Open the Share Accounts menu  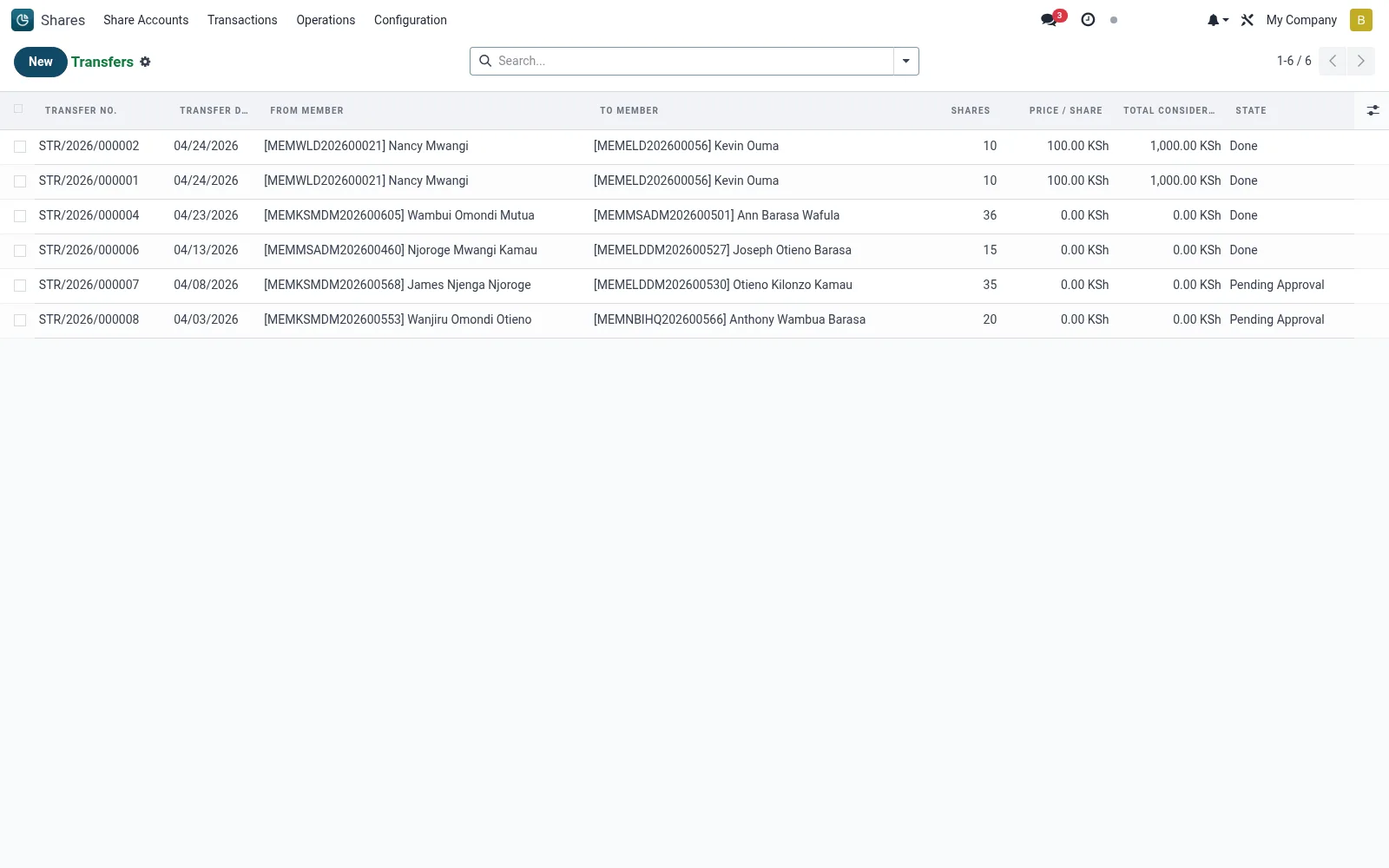[x=146, y=20]
